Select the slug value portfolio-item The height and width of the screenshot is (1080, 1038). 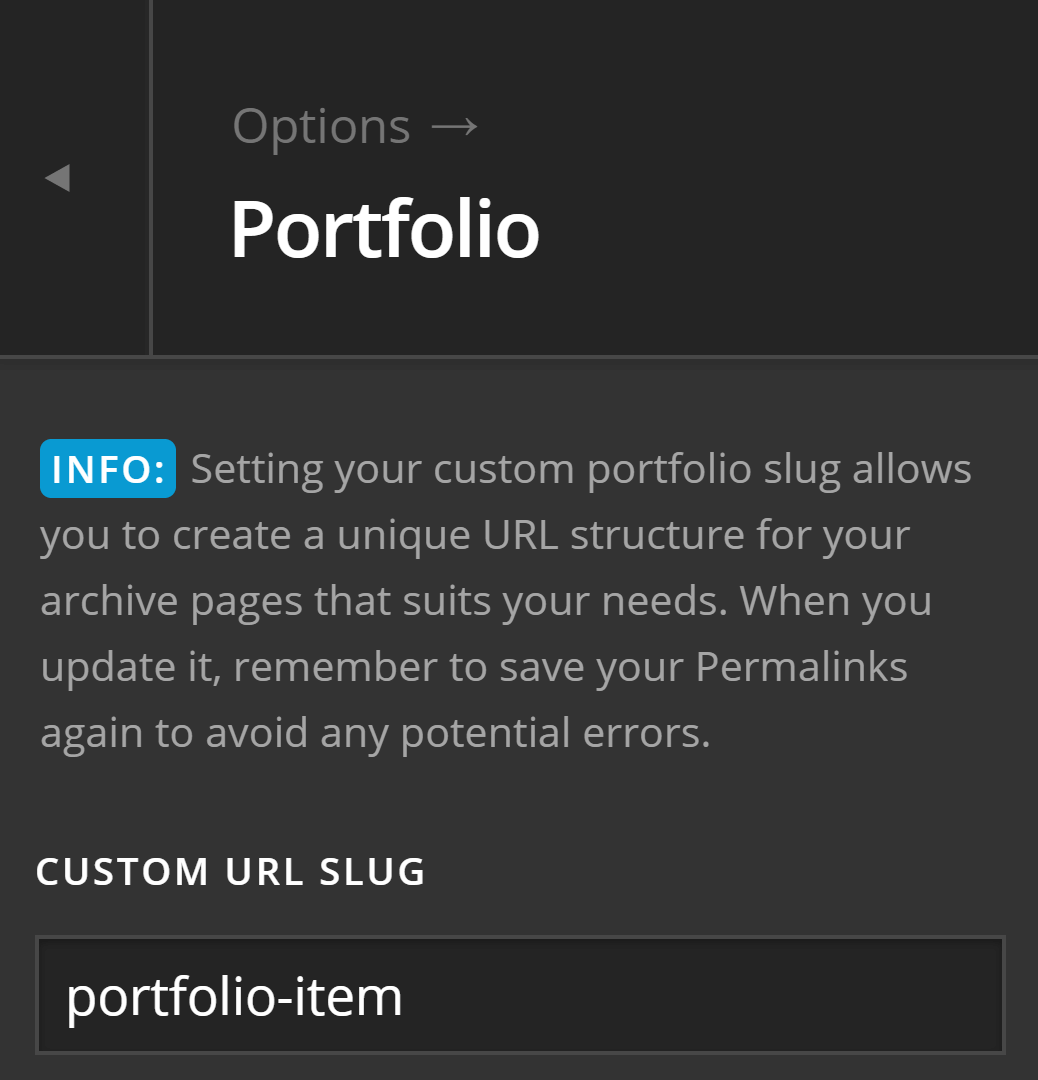(x=232, y=995)
